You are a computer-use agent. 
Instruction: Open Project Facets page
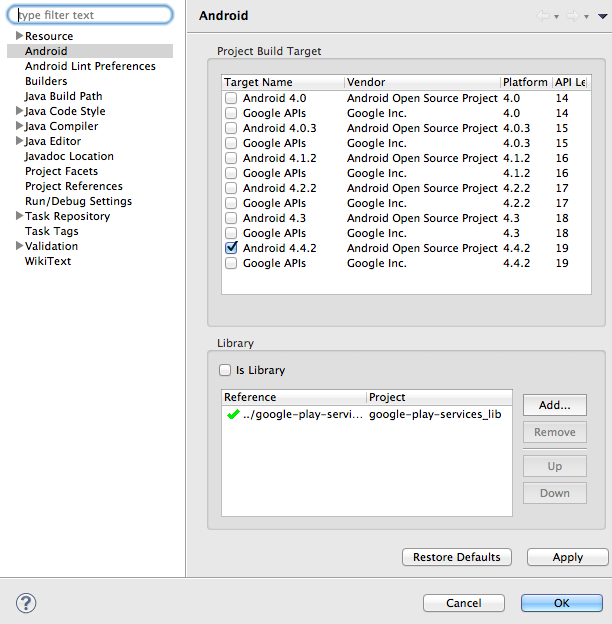click(x=61, y=171)
